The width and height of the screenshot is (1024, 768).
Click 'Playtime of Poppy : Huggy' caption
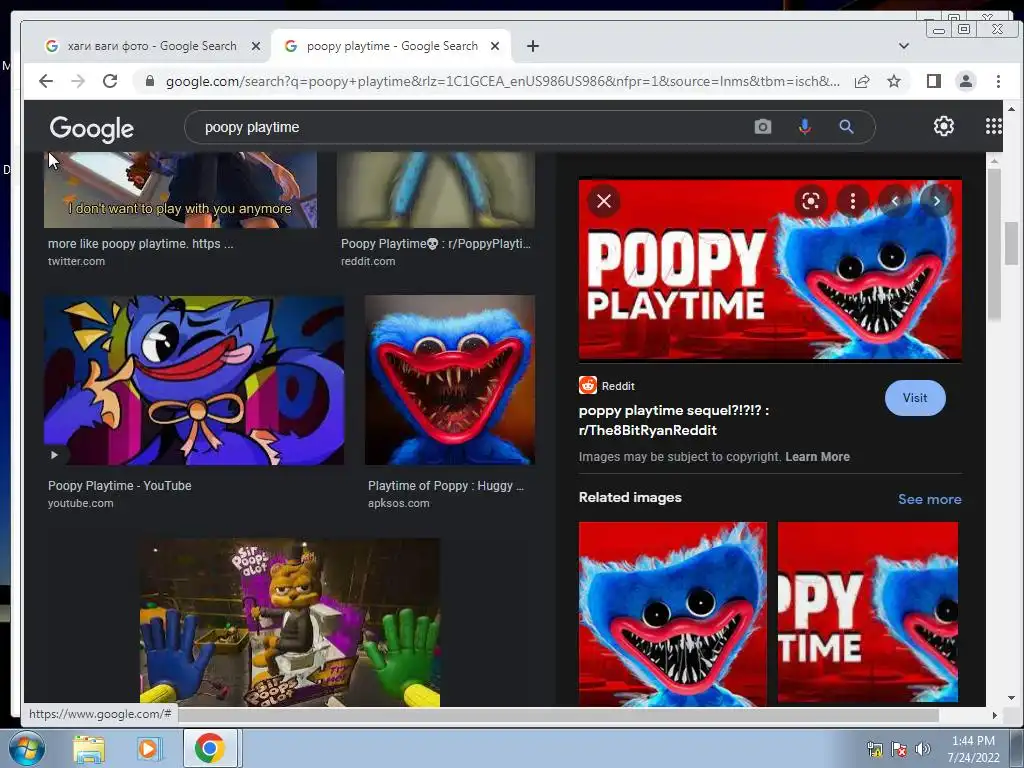pyautogui.click(x=445, y=485)
